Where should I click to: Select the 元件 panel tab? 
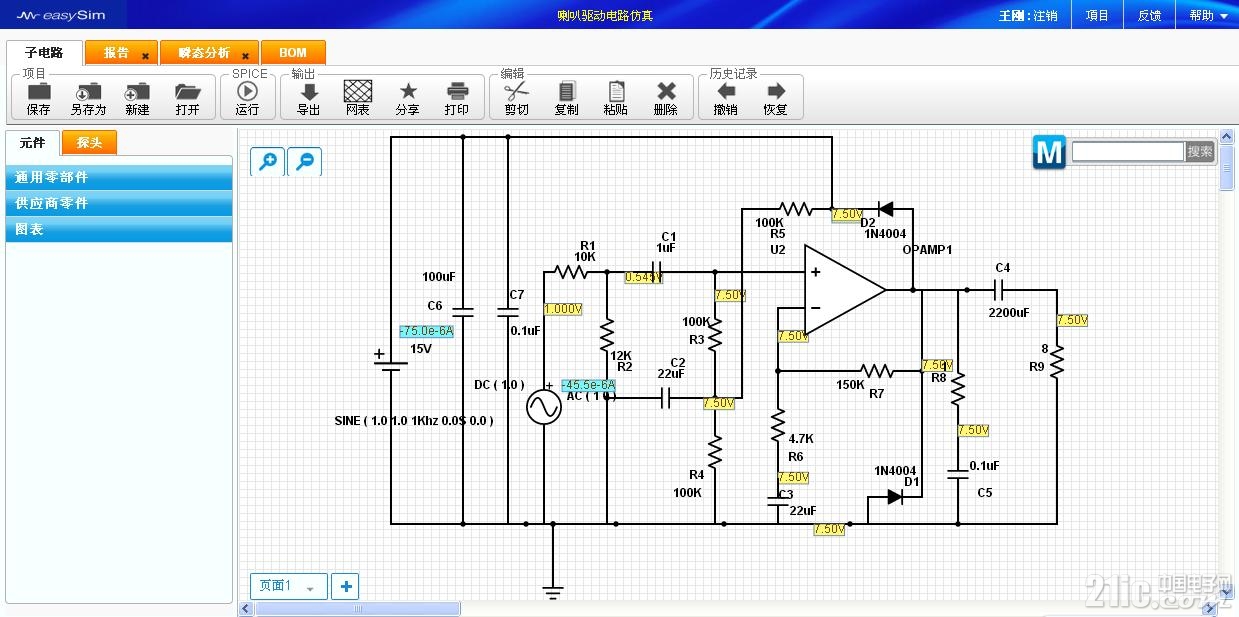tap(32, 143)
